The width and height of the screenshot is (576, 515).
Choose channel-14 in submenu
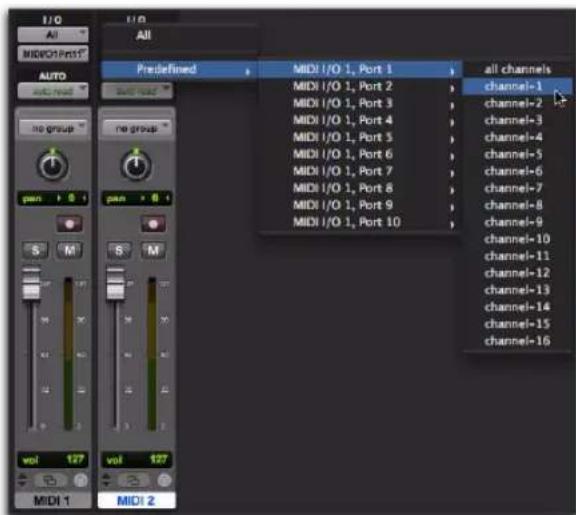[x=518, y=307]
